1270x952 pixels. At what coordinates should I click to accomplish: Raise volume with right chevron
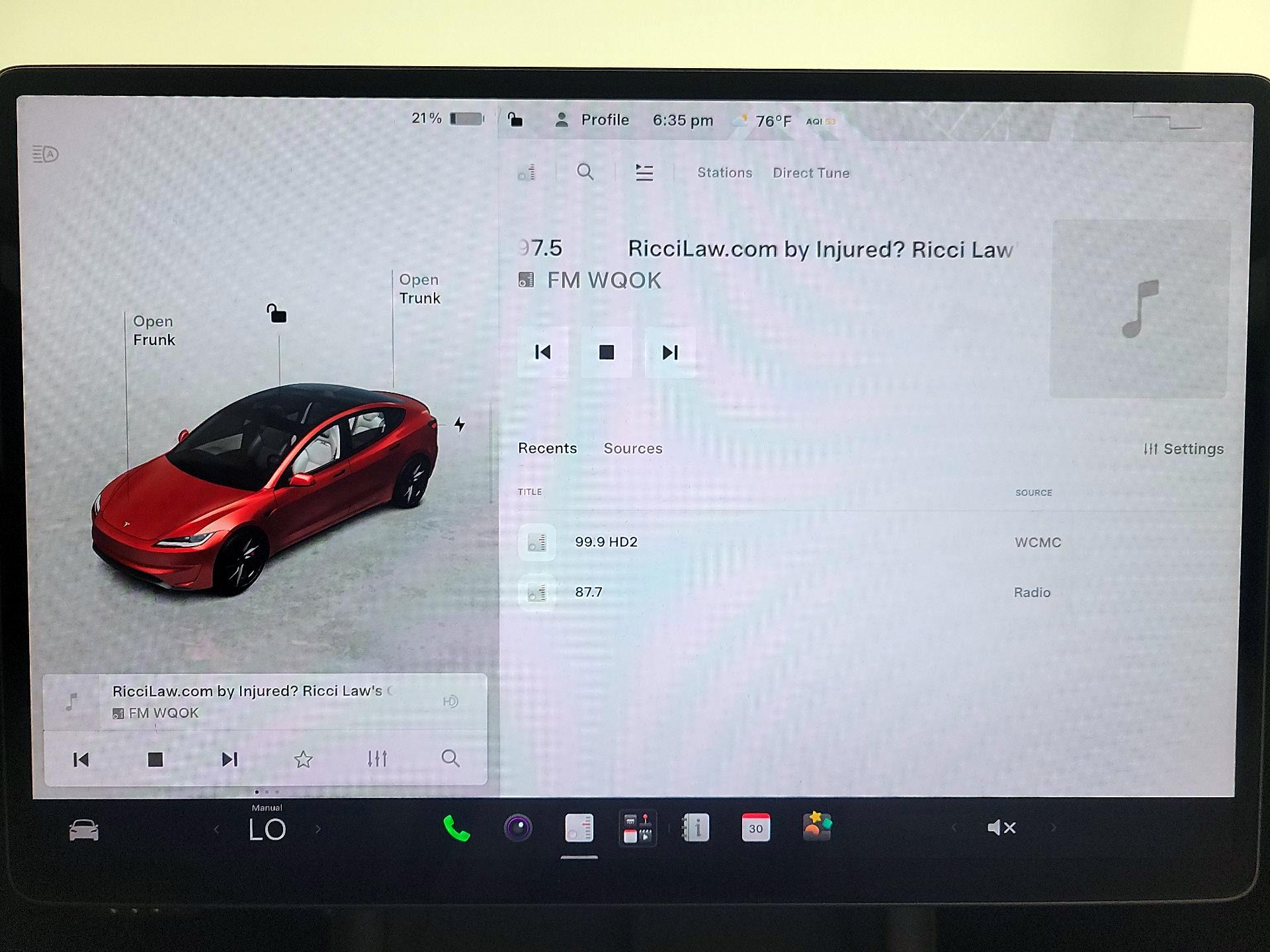[1054, 828]
